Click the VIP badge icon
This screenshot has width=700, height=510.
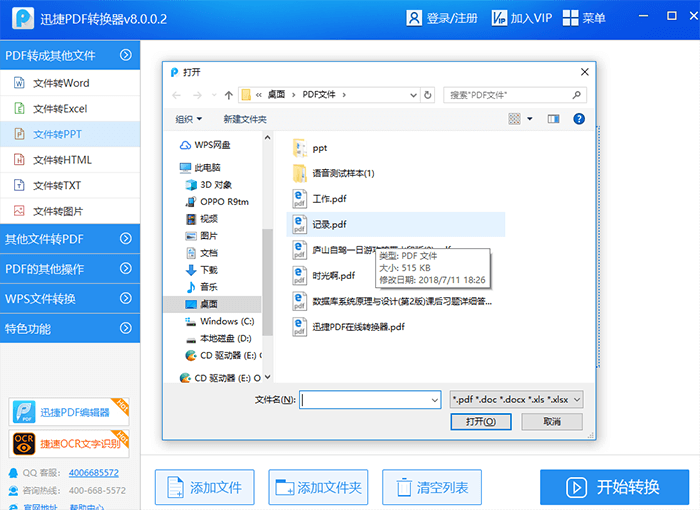click(x=499, y=18)
